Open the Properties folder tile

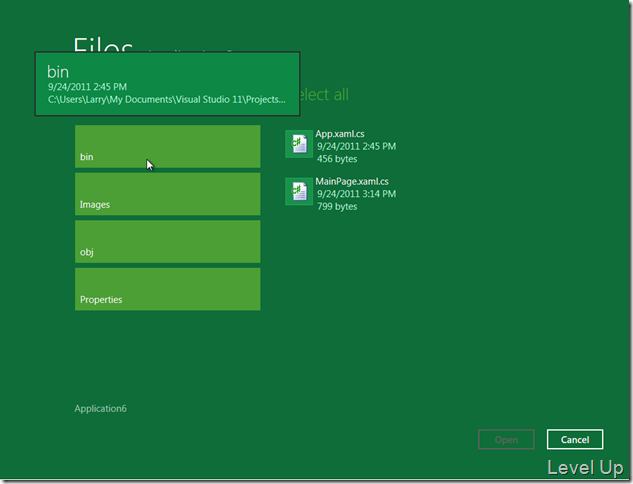pyautogui.click(x=168, y=289)
